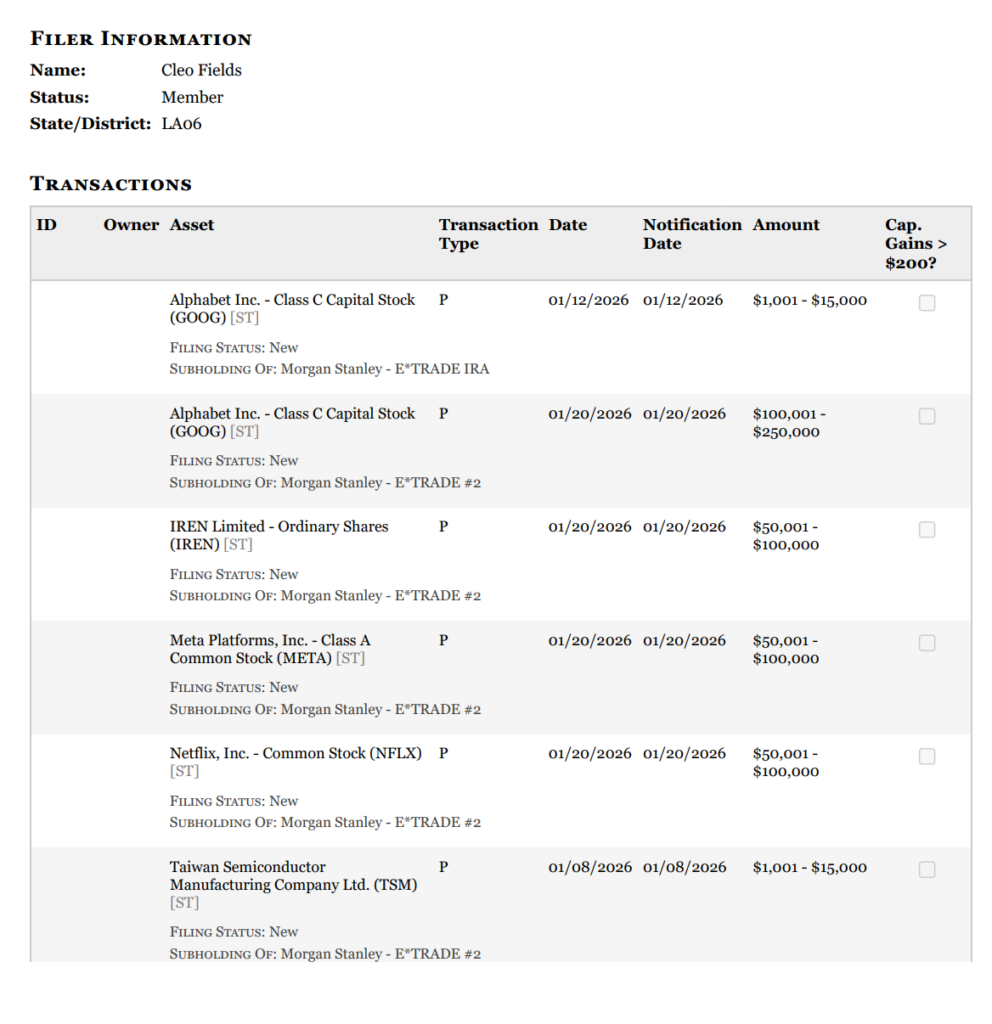Viewport: 992px width, 1024px height.
Task: Click the IREN Limited Ordinary Shares entry
Action: (x=278, y=535)
